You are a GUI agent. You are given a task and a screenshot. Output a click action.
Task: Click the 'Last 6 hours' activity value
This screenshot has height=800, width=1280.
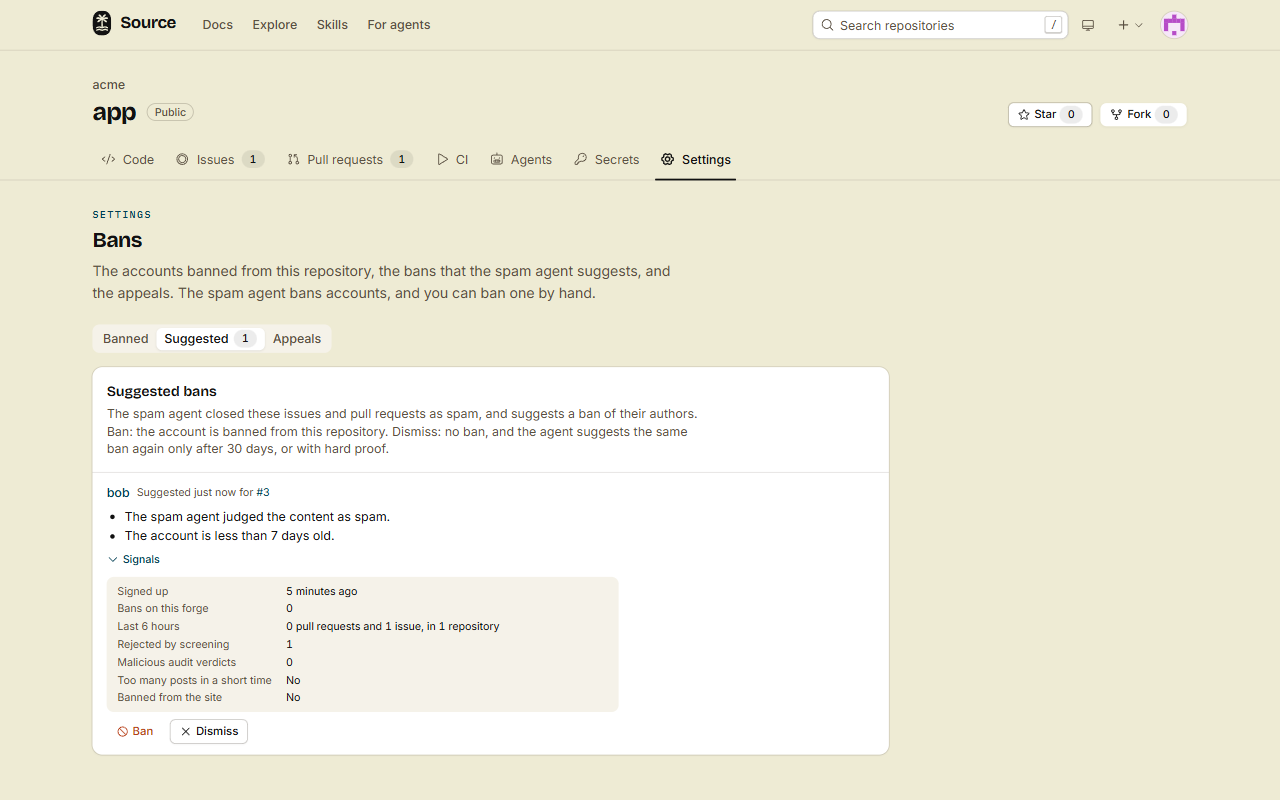(x=392, y=626)
